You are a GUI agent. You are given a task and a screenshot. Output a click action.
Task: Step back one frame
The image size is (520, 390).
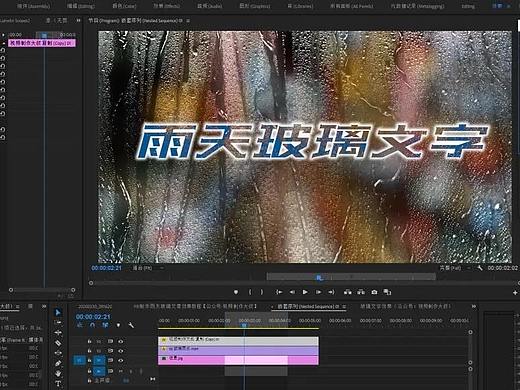(x=292, y=292)
